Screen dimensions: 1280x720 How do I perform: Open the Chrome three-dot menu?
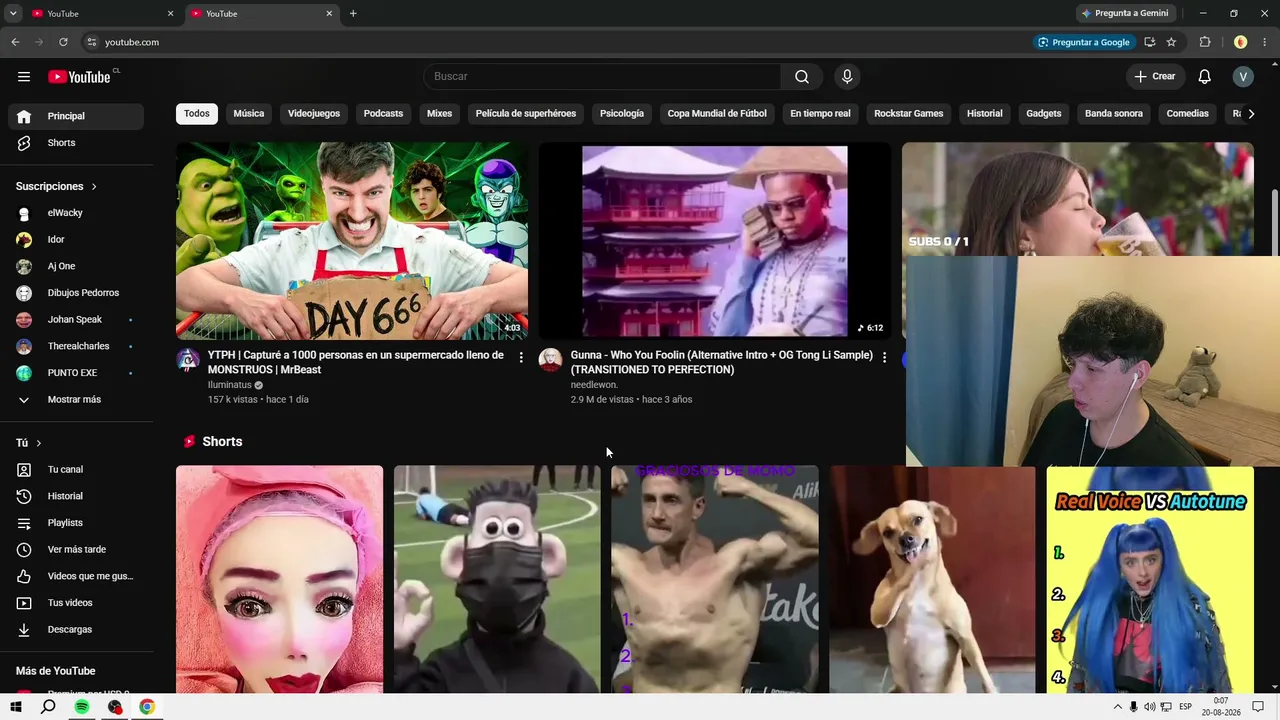pyautogui.click(x=1264, y=42)
